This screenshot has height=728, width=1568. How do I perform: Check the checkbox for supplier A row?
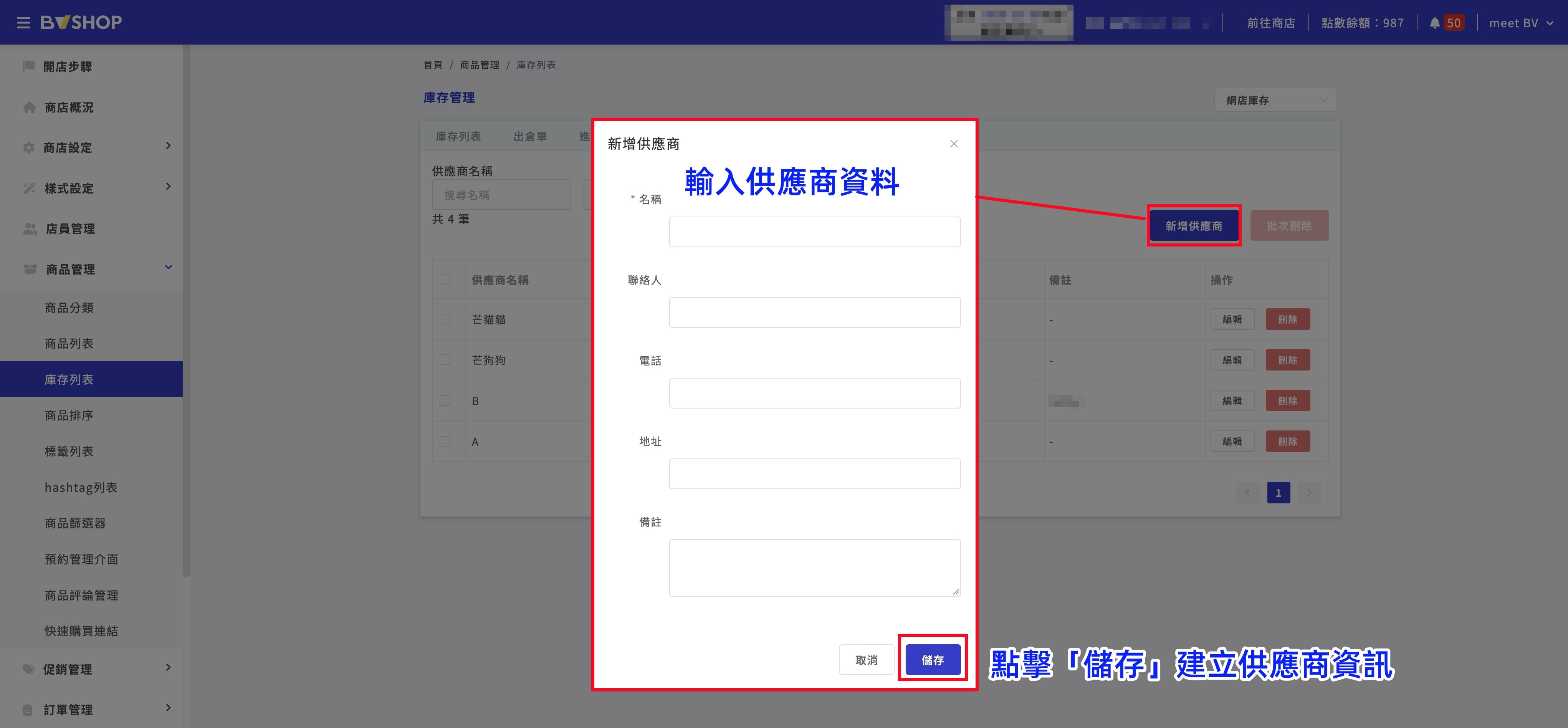(445, 442)
